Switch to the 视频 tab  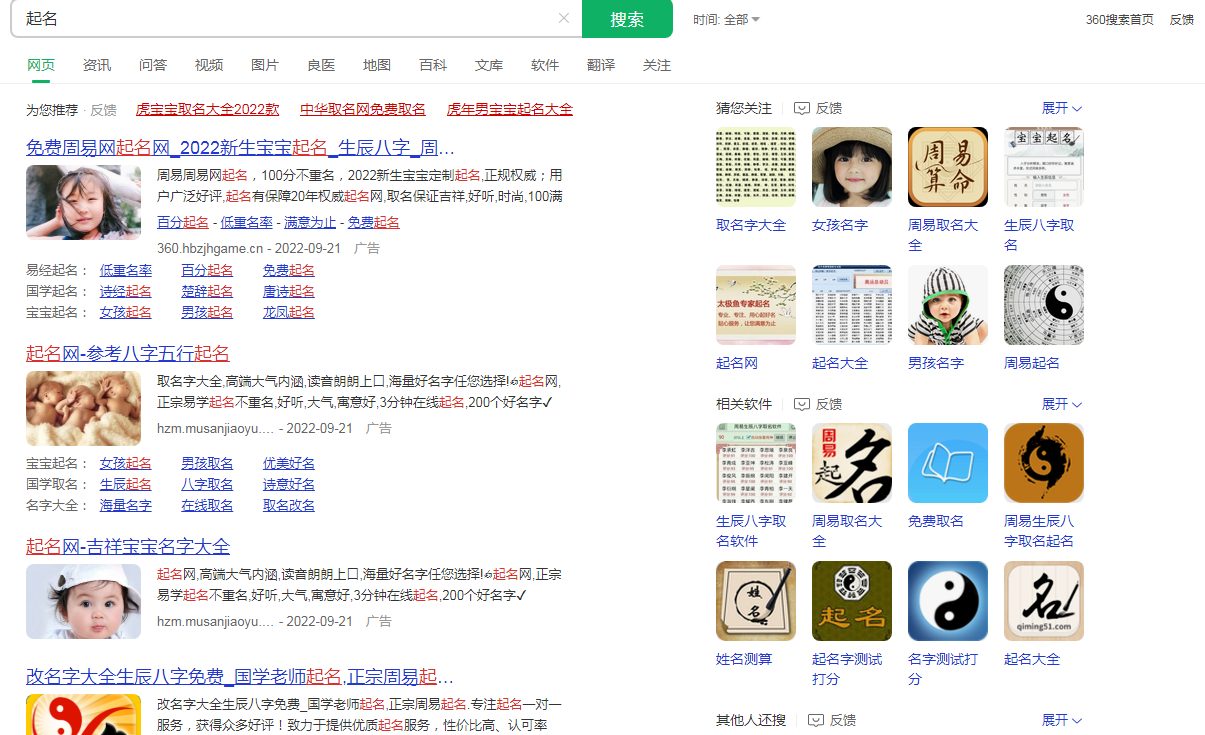pos(209,65)
